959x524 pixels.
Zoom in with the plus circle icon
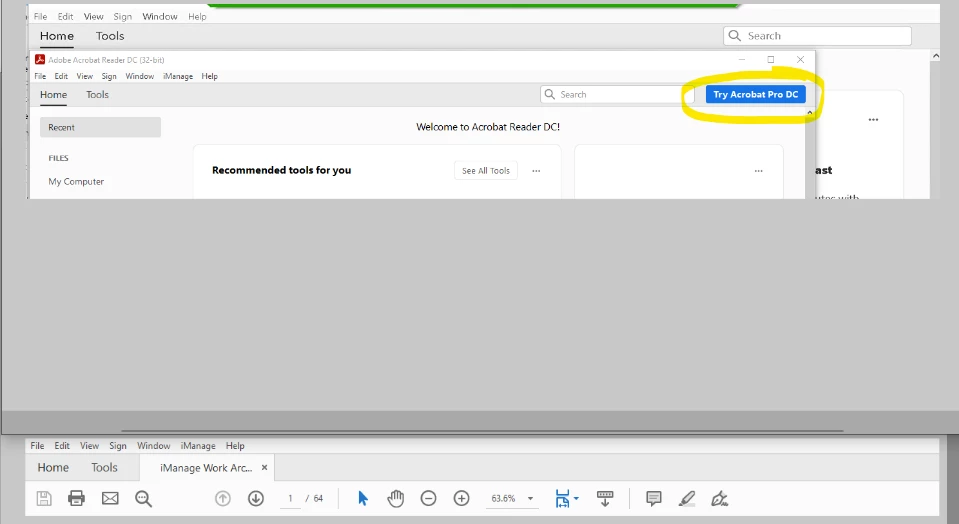click(462, 498)
